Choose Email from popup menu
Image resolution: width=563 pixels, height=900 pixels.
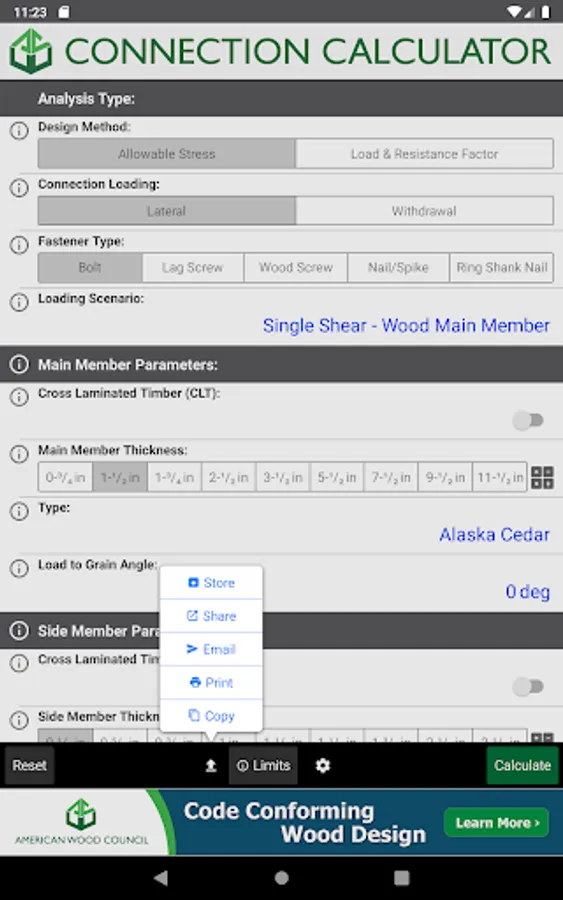point(211,649)
